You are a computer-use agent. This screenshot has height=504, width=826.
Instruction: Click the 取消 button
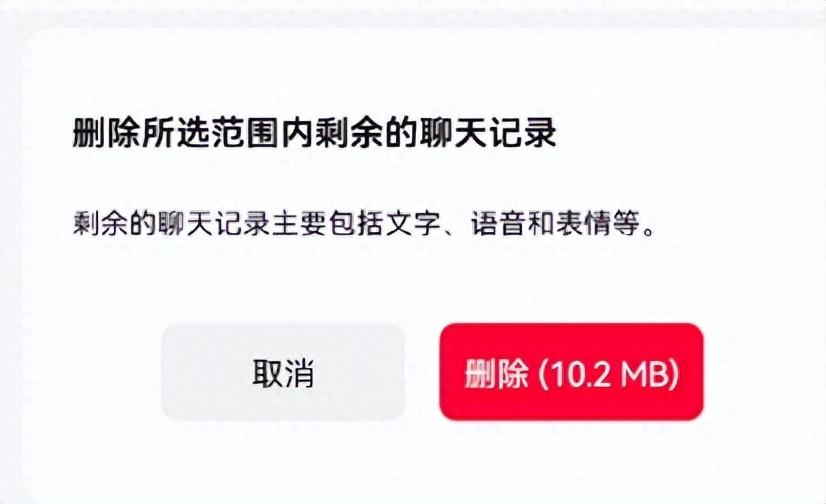pos(283,372)
